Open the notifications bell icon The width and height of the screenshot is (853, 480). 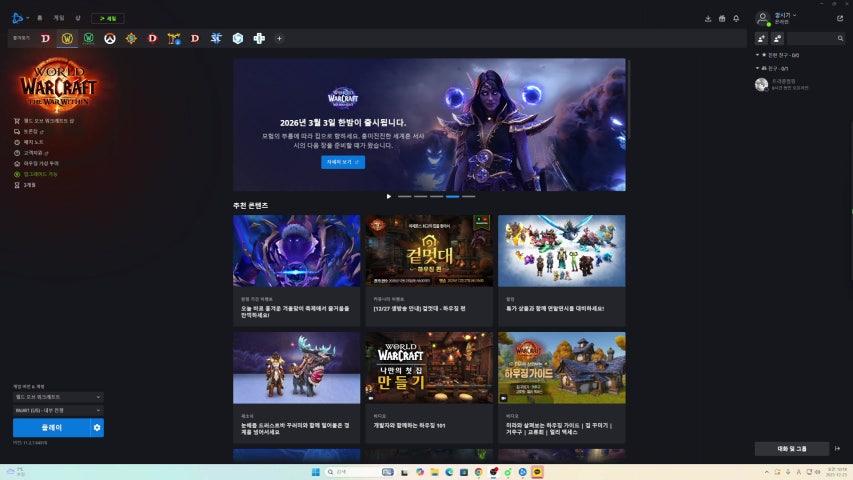pyautogui.click(x=736, y=18)
